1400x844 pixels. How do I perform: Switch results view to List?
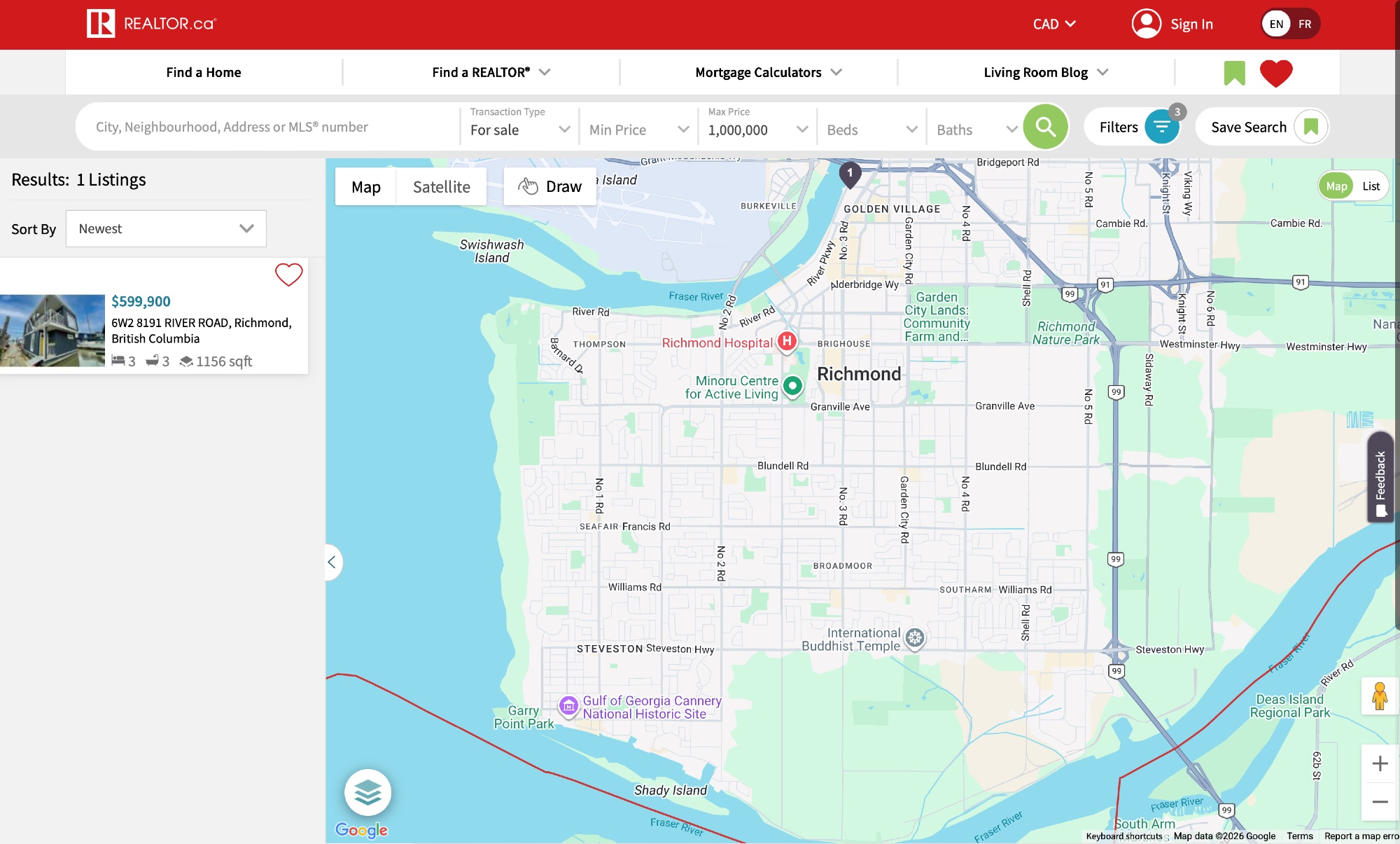[x=1371, y=186]
